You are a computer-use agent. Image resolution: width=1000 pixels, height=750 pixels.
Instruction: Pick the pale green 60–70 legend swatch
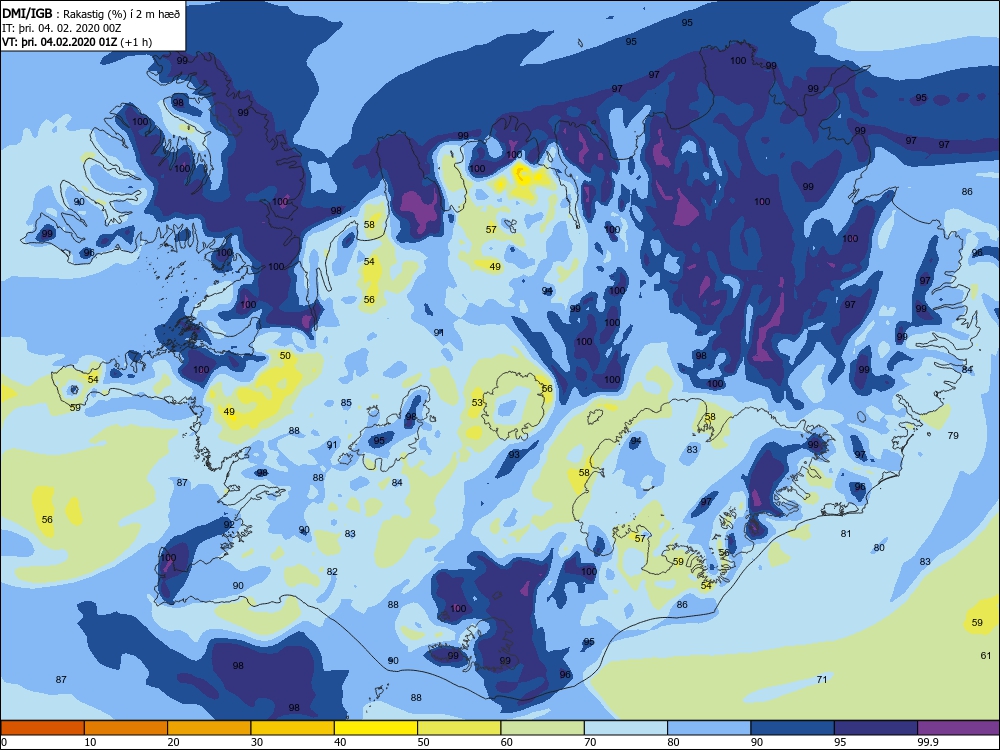(543, 728)
